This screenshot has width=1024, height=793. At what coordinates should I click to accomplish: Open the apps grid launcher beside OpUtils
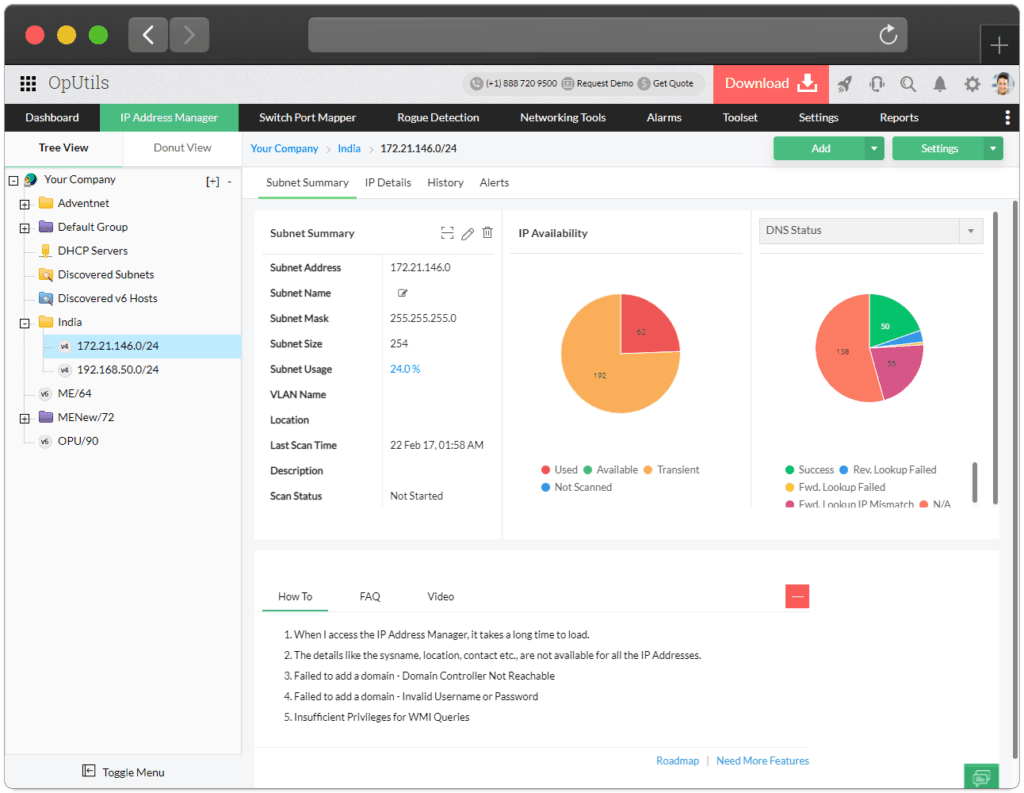point(28,84)
